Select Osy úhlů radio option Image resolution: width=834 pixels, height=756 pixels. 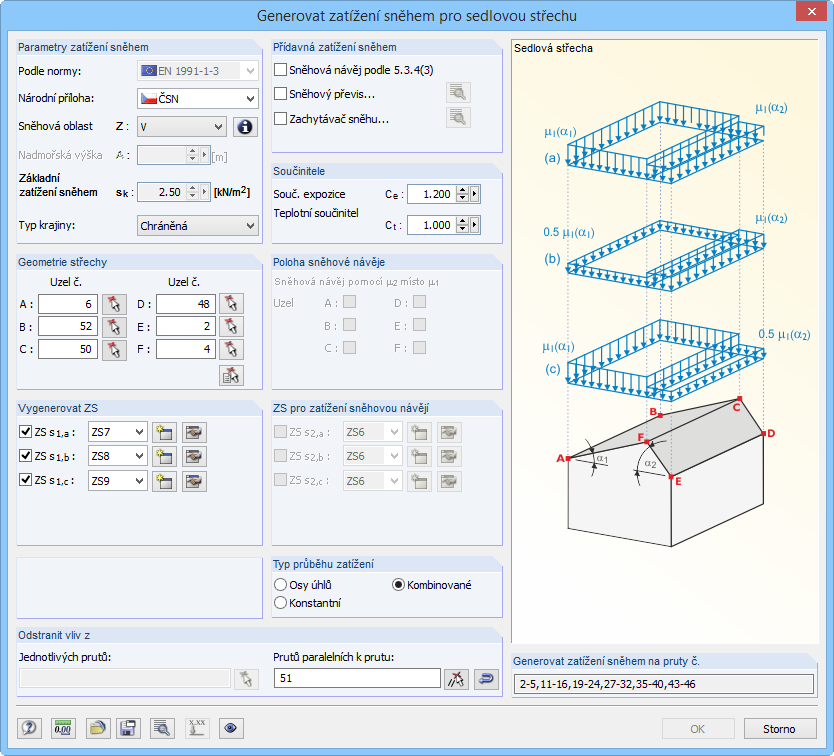pyautogui.click(x=280, y=585)
